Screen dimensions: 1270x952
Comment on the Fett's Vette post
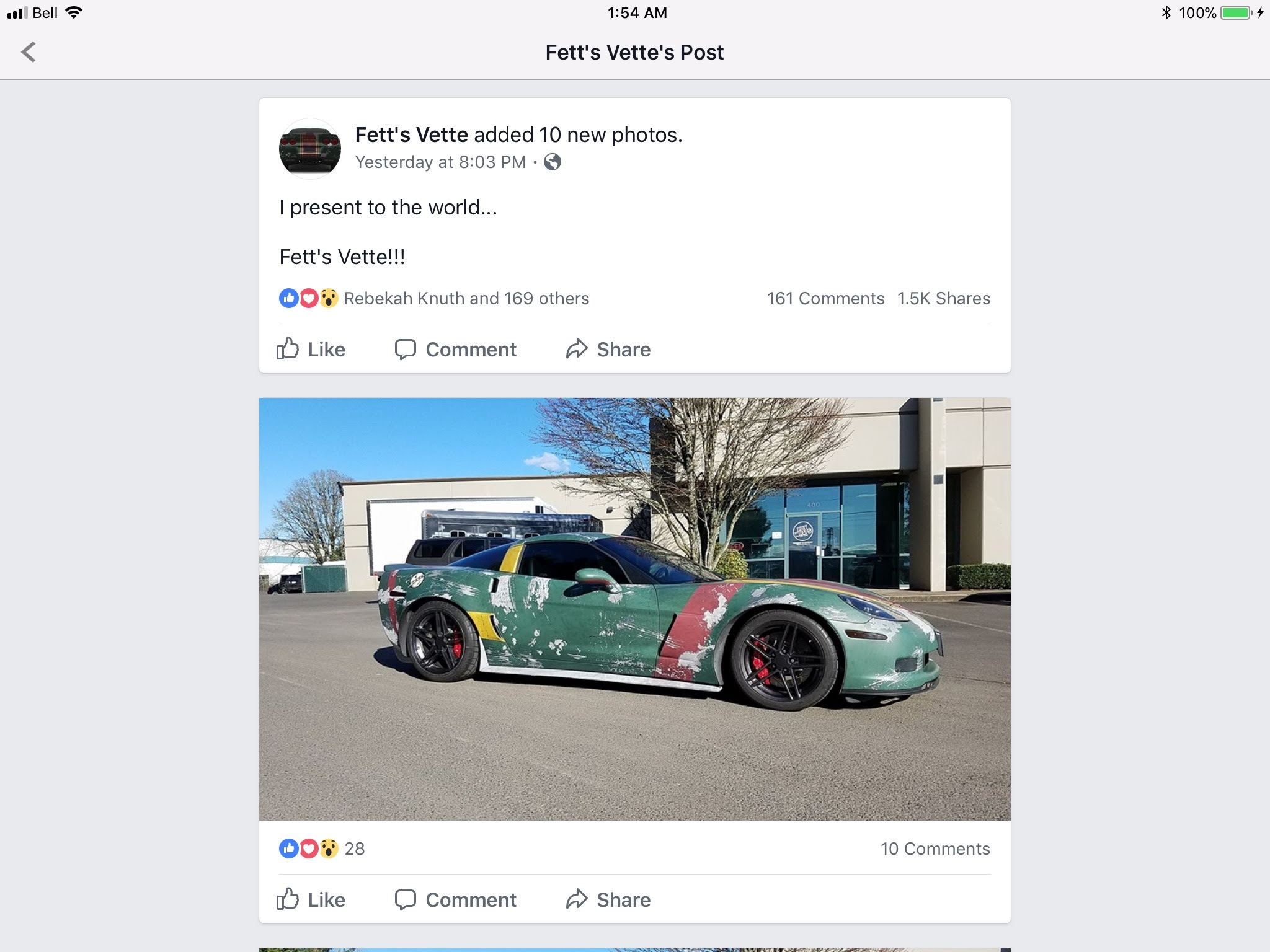pyautogui.click(x=456, y=349)
